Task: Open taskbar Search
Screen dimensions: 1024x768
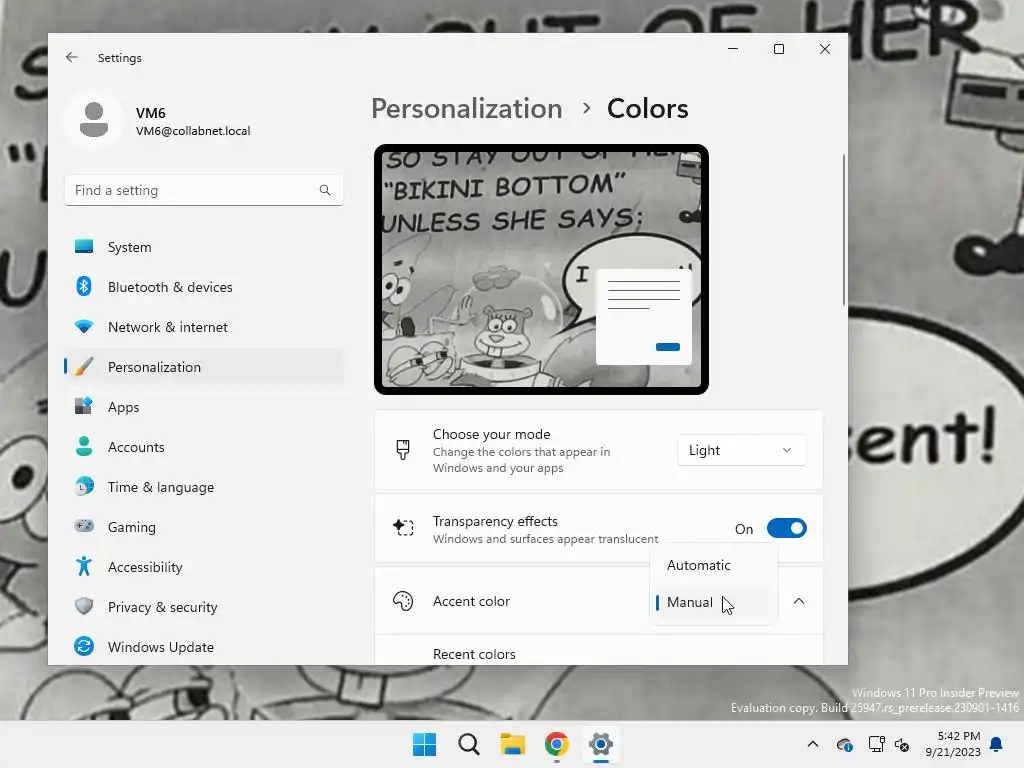Action: (x=469, y=744)
